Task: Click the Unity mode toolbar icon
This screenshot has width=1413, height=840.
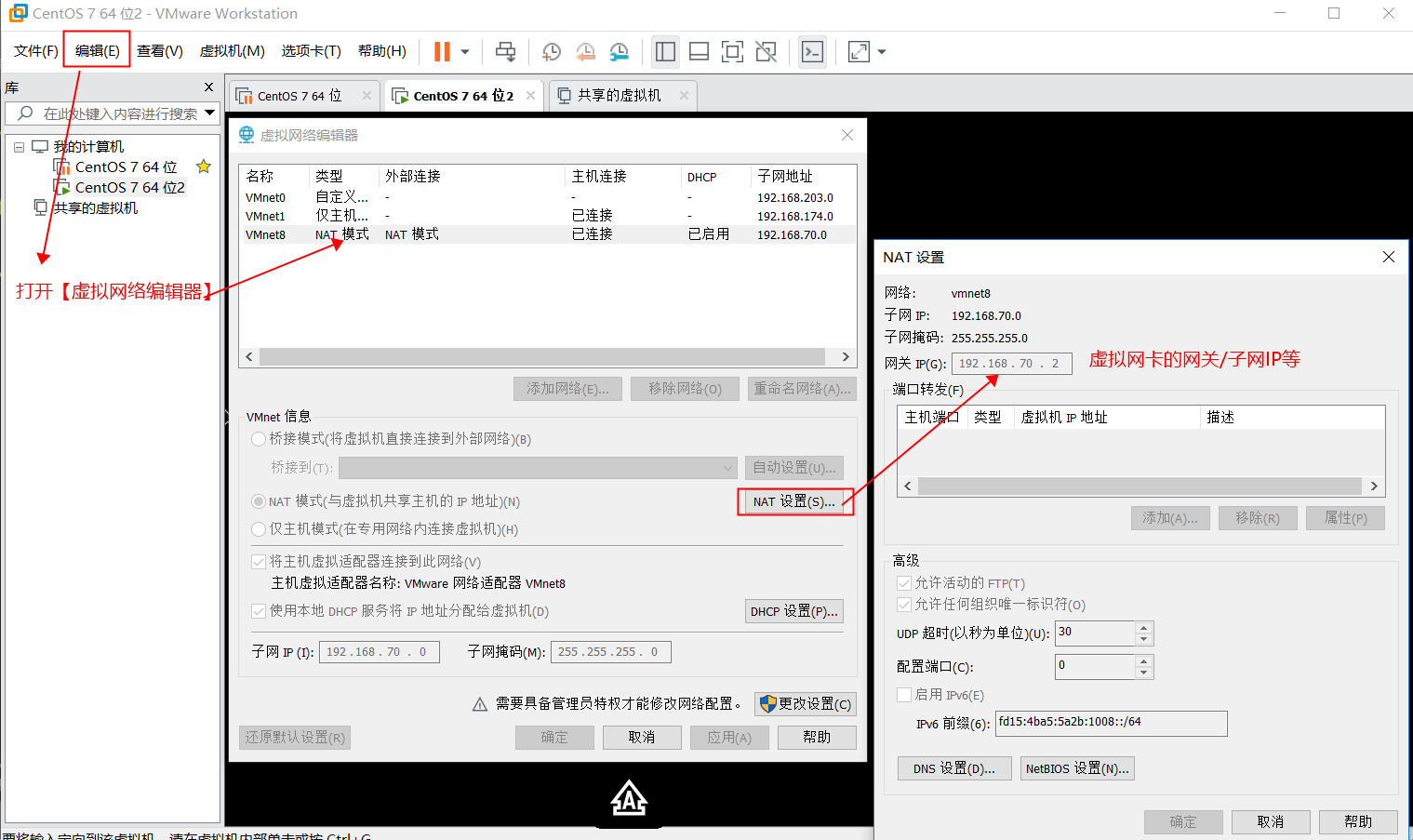Action: pos(766,52)
